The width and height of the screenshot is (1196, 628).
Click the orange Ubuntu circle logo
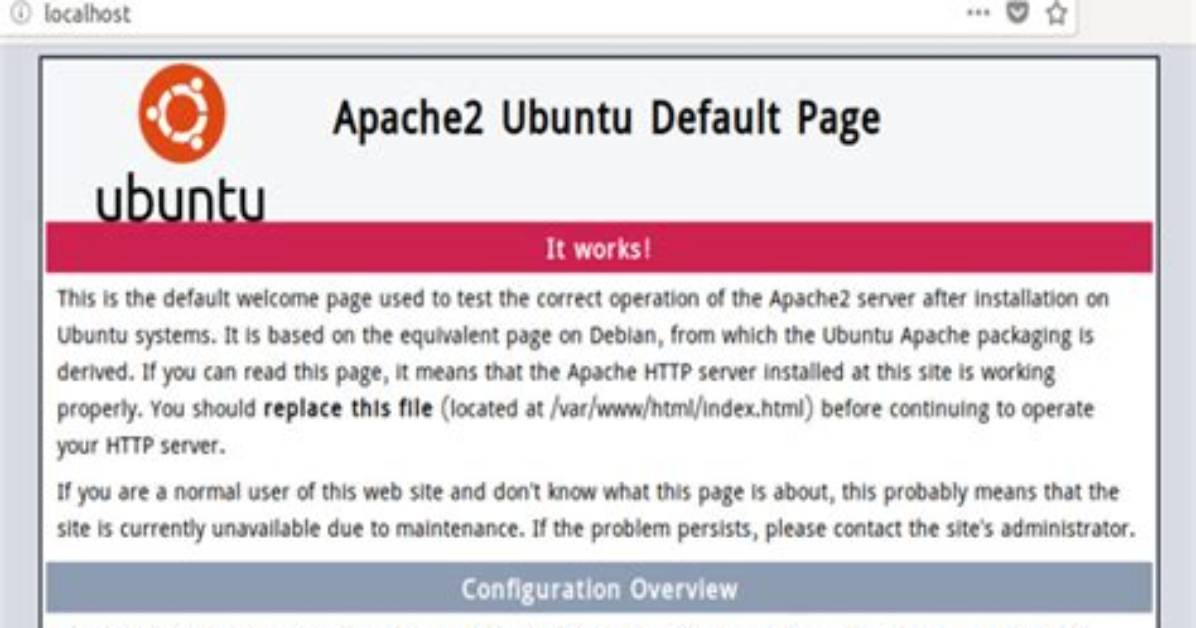point(182,114)
